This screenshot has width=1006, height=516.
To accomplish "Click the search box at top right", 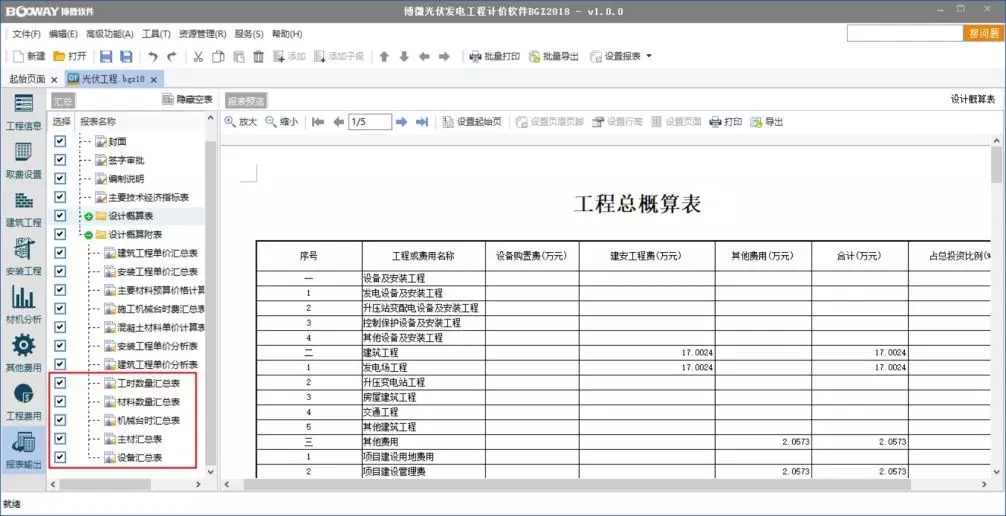I will click(905, 33).
